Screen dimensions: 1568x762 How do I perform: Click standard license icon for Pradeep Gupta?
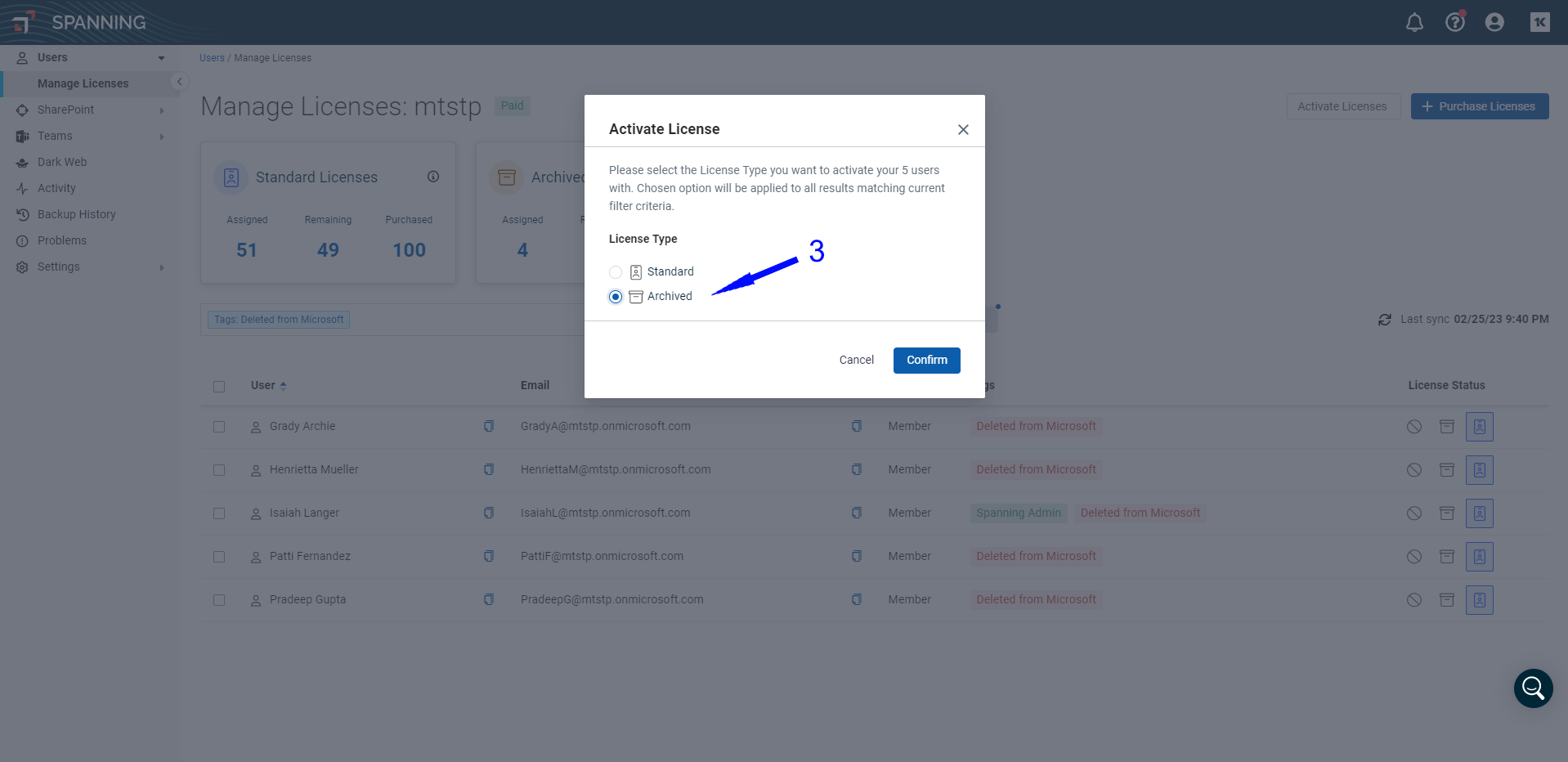[1480, 600]
